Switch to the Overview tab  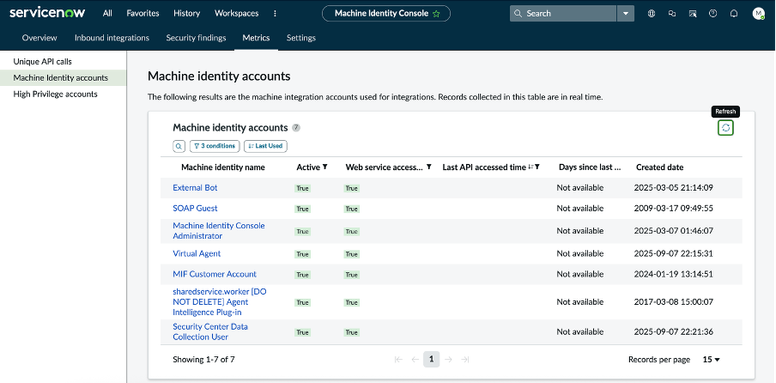40,38
